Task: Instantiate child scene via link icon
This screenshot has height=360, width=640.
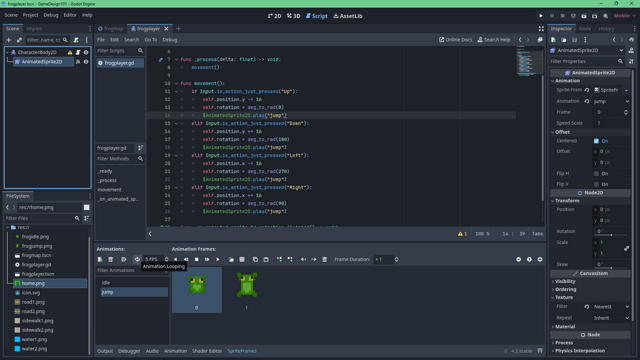Action: [19, 40]
